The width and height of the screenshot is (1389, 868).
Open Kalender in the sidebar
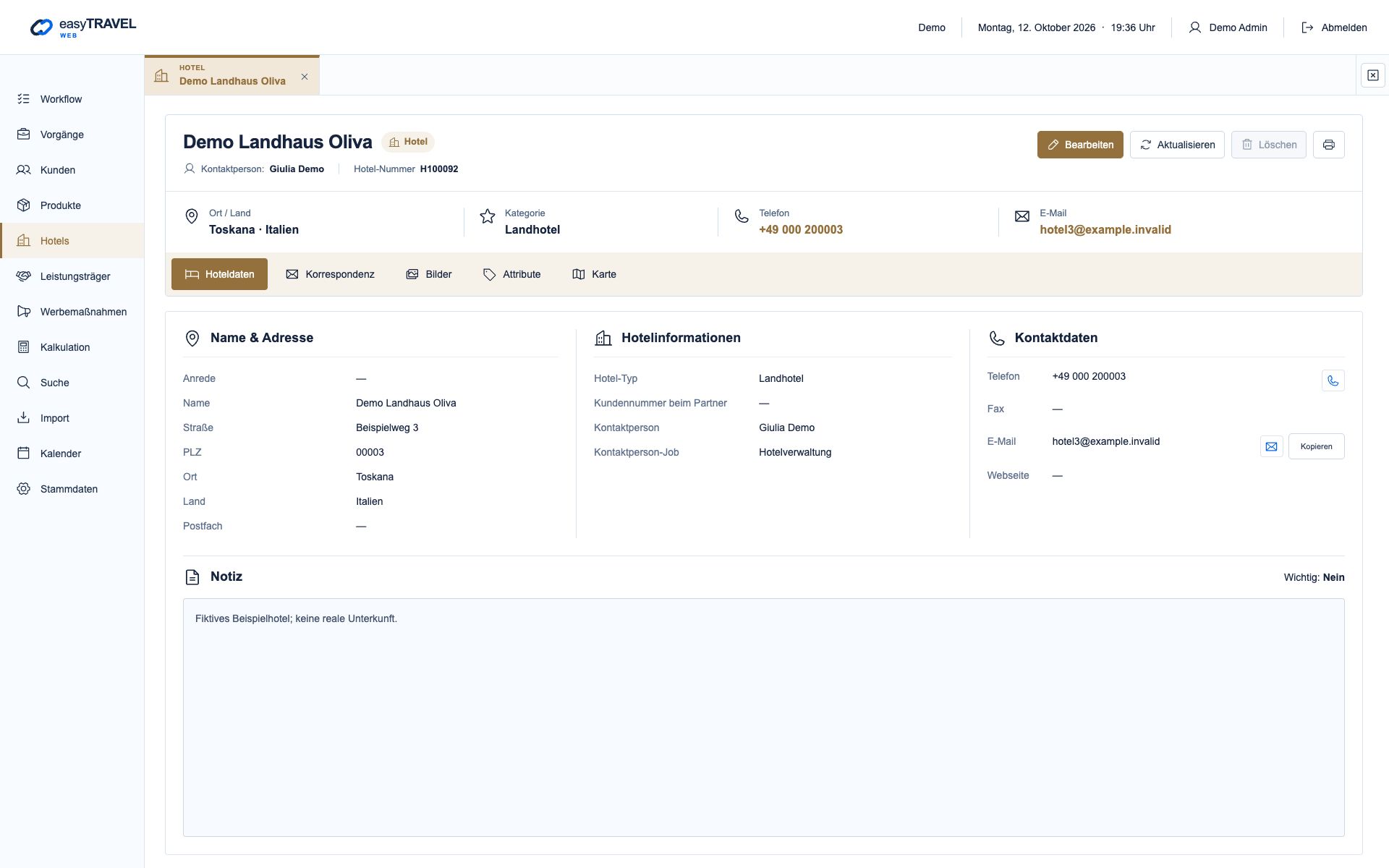tap(72, 454)
